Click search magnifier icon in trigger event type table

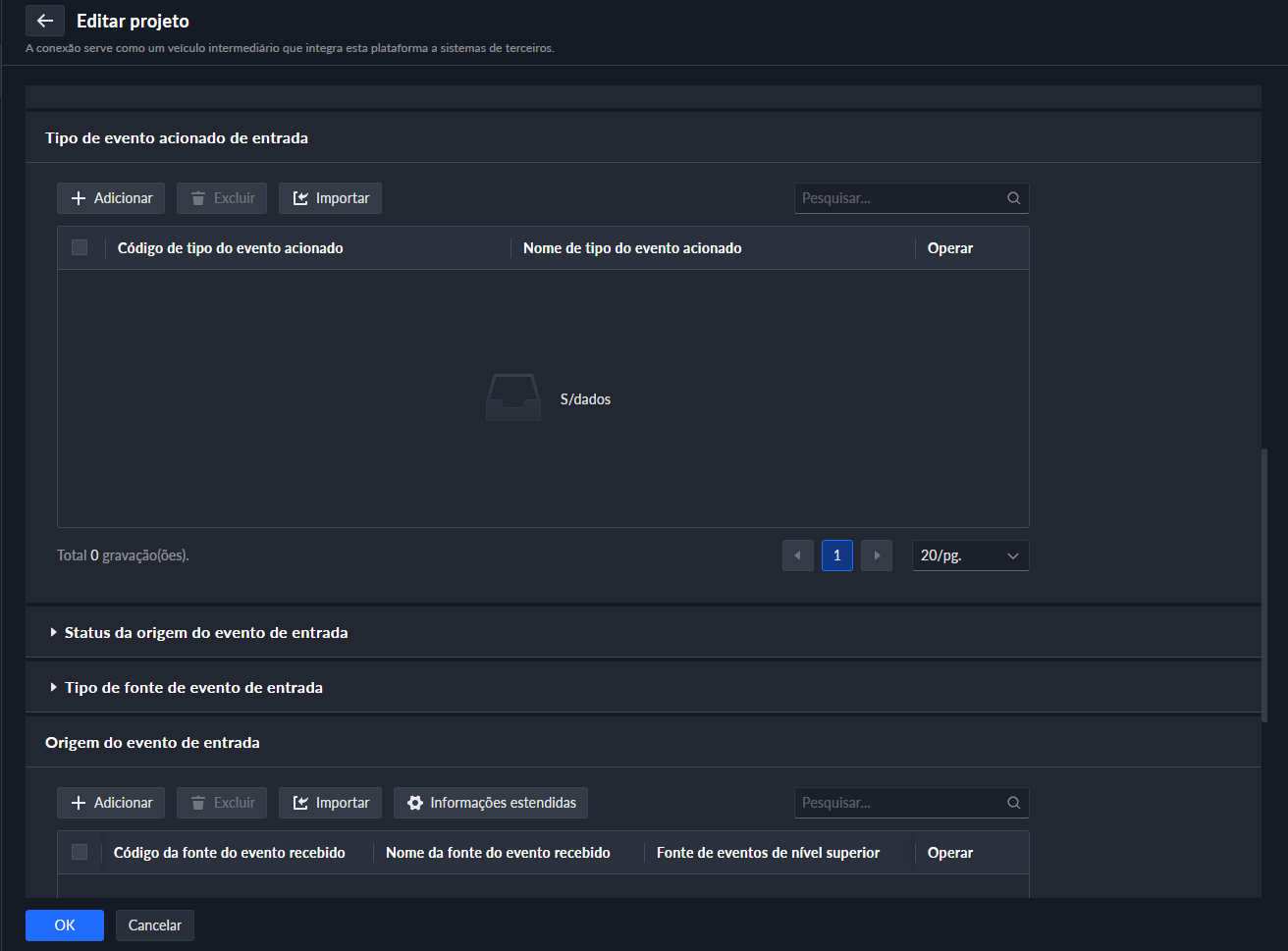[1013, 198]
